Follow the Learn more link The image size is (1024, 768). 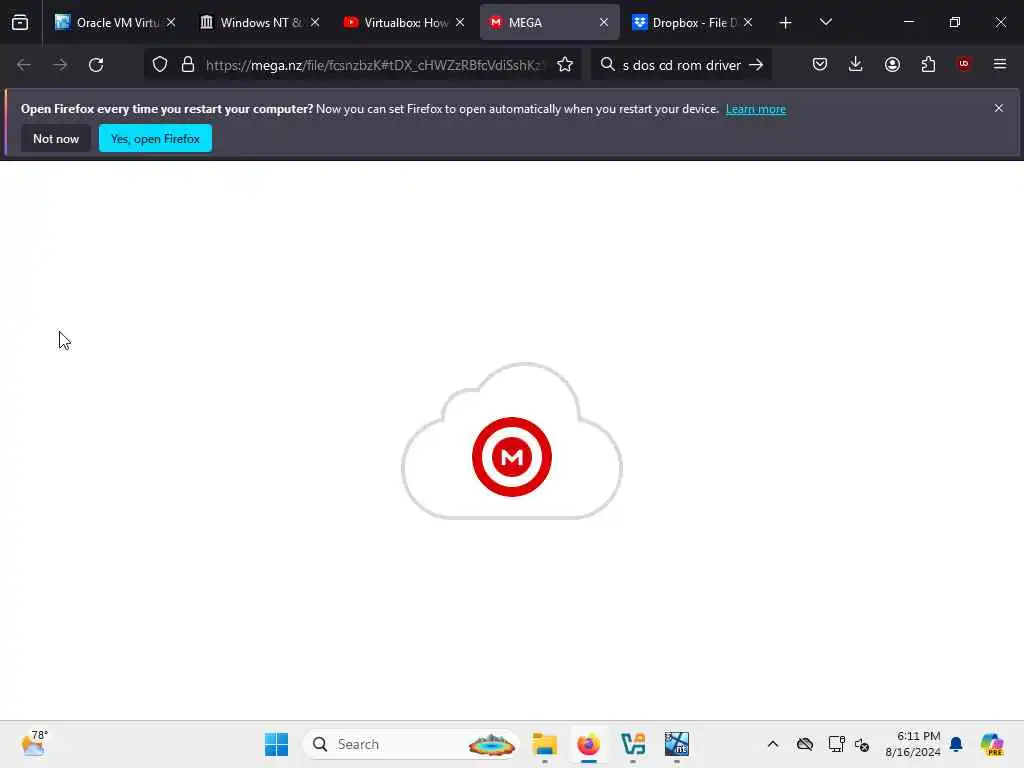[x=756, y=109]
